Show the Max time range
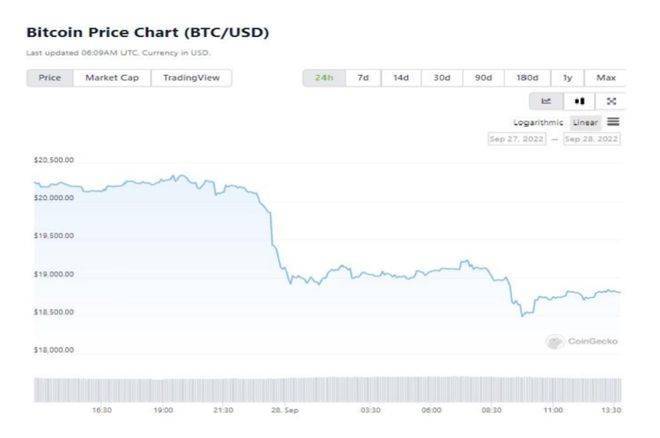 (606, 77)
